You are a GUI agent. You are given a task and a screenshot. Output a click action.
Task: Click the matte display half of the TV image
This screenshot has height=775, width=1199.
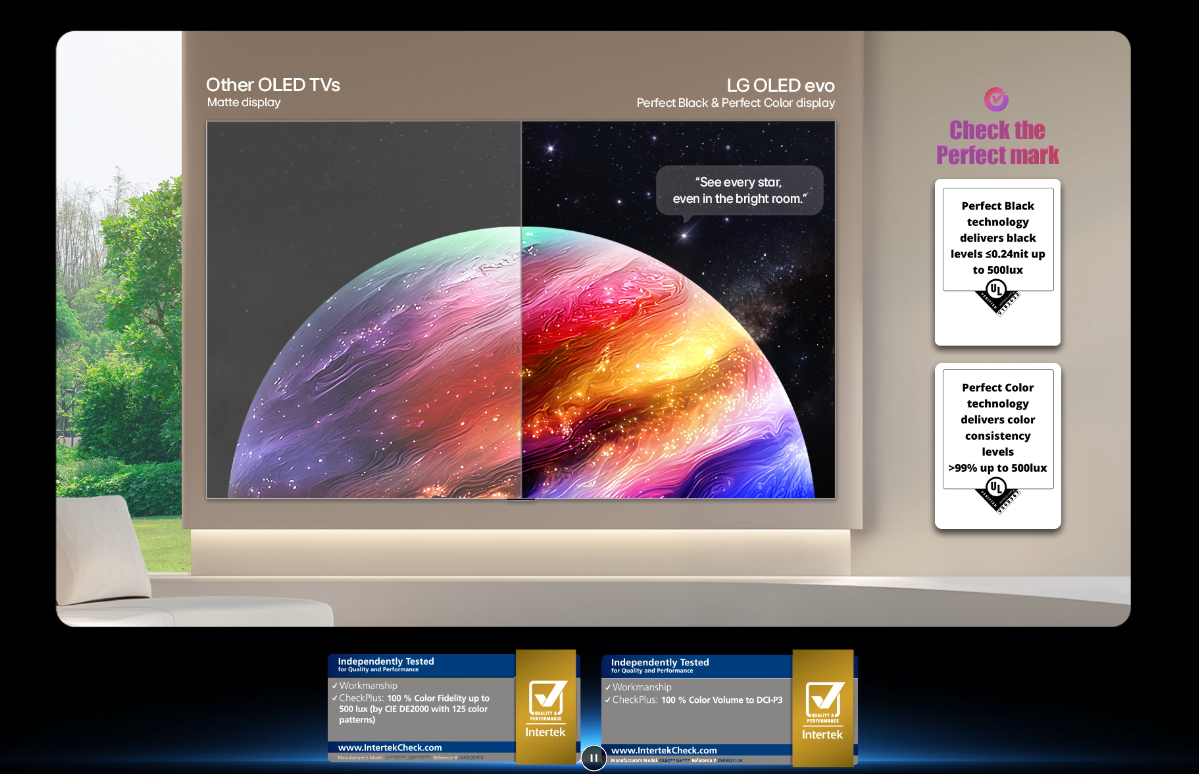(x=364, y=310)
